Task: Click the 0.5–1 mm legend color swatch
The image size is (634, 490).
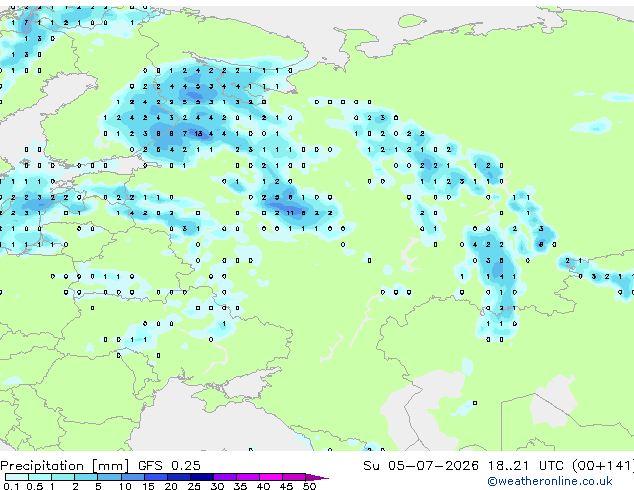Action: click(40, 477)
